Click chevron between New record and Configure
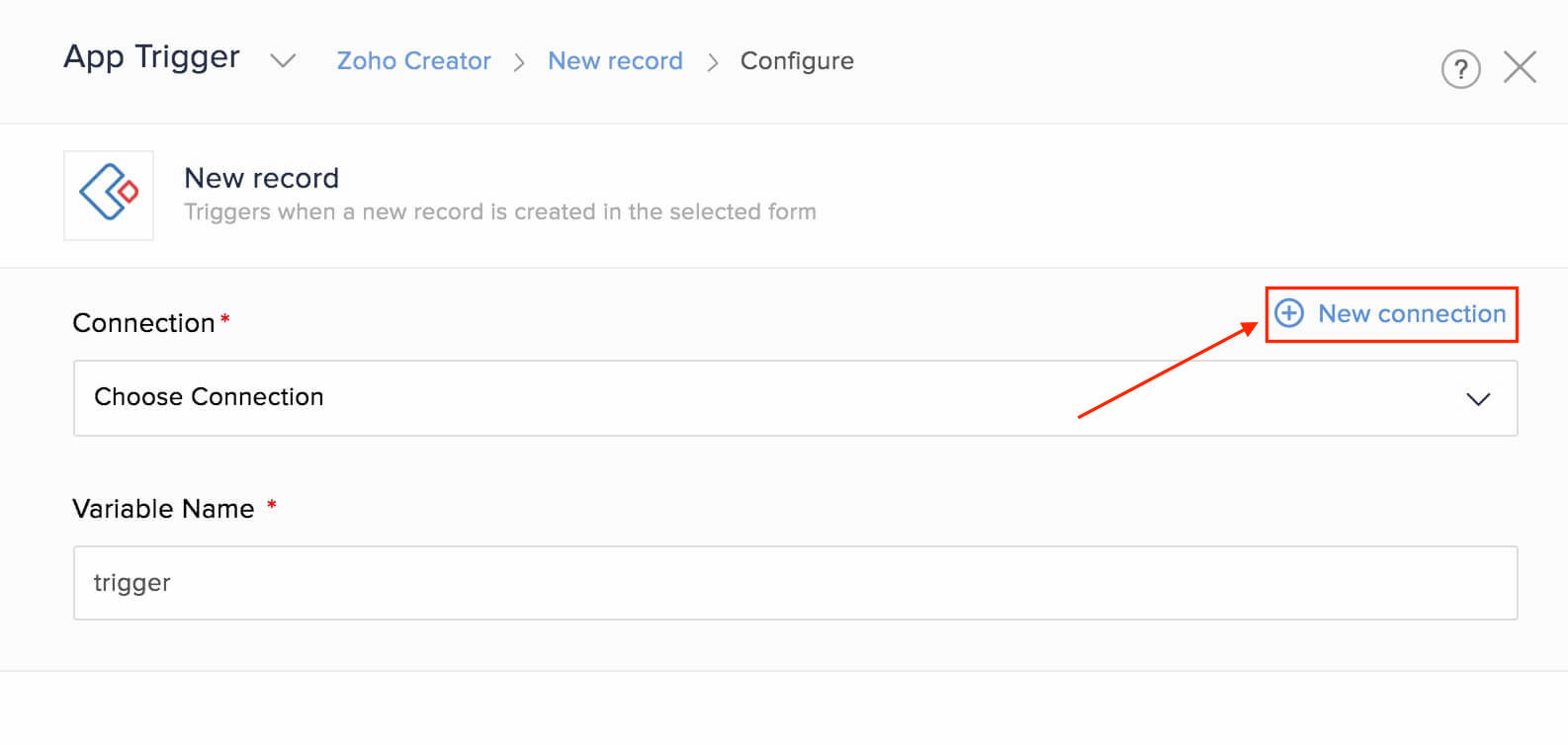This screenshot has height=745, width=1568. [x=712, y=62]
